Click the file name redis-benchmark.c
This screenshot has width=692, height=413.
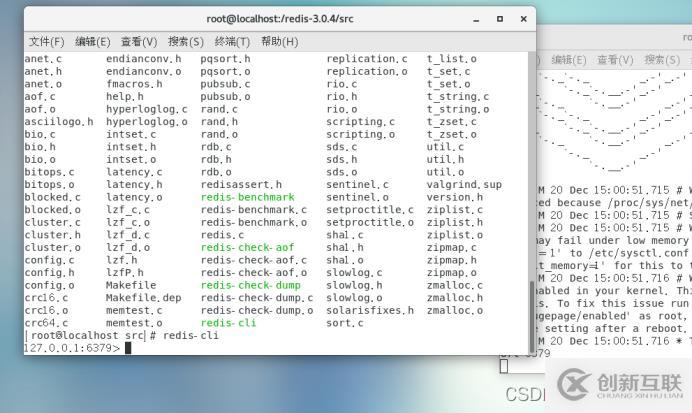click(x=254, y=210)
